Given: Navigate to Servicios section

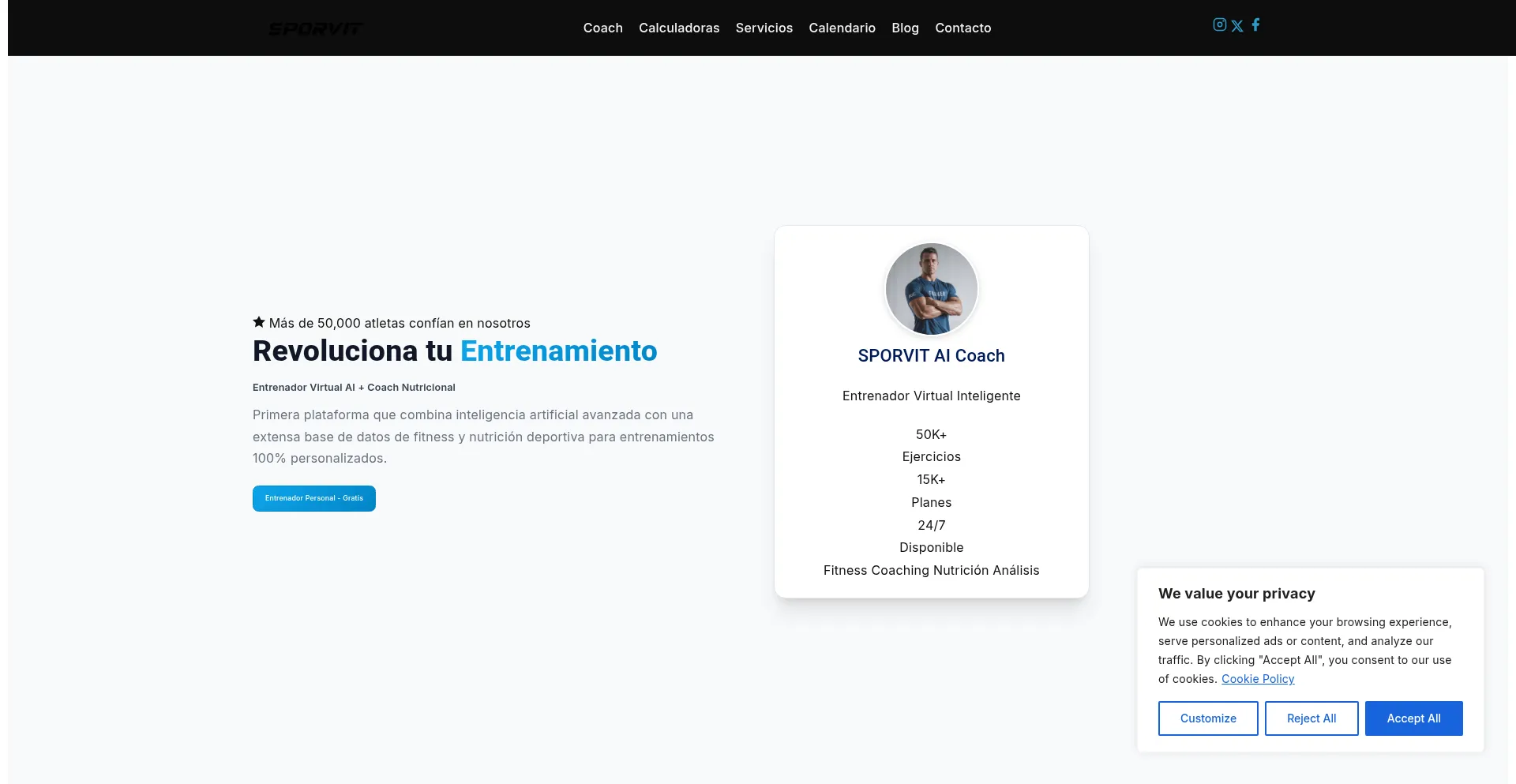Looking at the screenshot, I should tap(764, 28).
